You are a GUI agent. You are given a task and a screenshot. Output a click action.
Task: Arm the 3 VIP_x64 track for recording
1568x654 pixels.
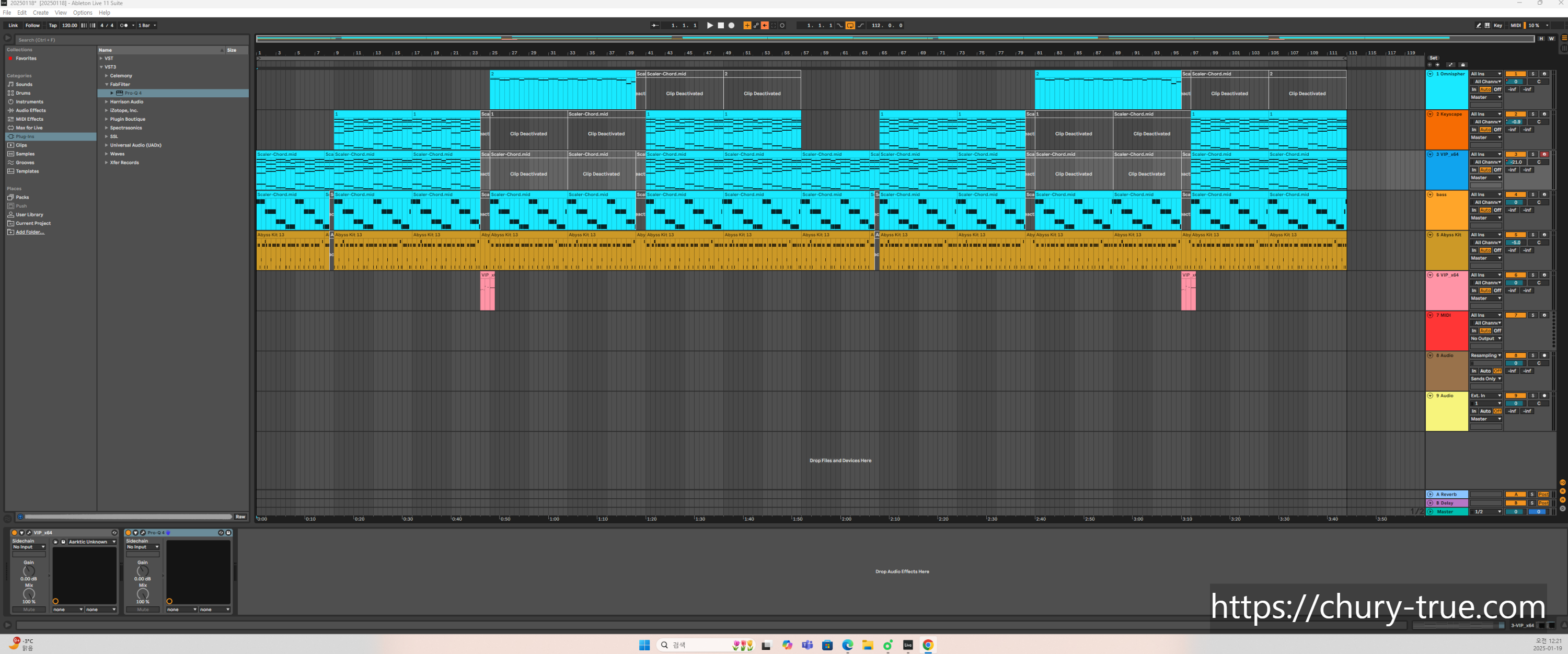pos(1544,154)
